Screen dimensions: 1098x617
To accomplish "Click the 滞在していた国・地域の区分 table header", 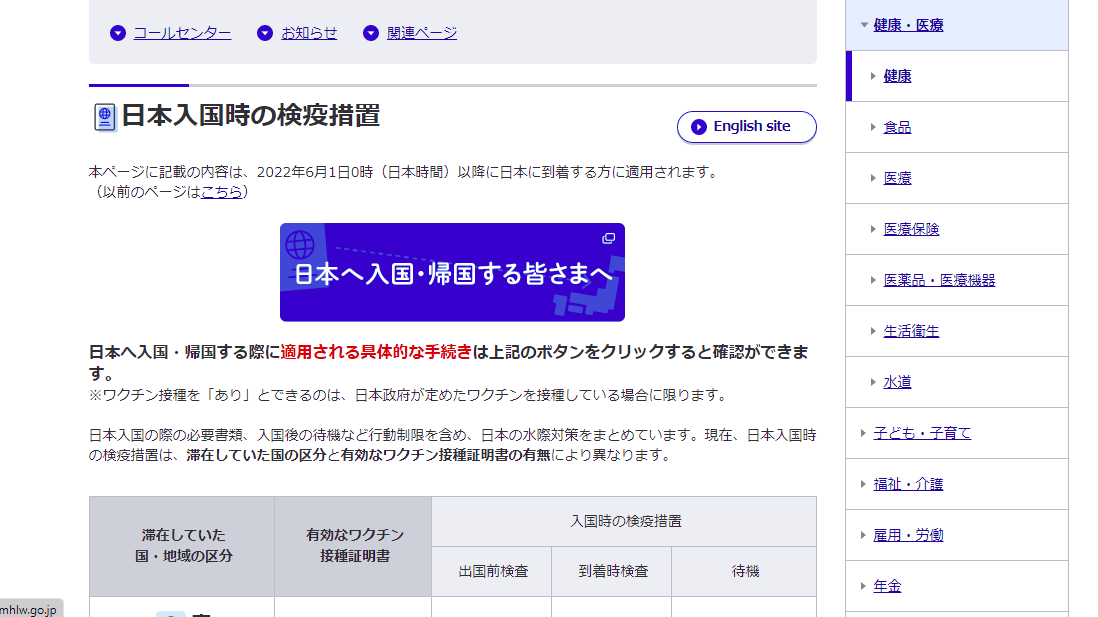I will tap(182, 546).
